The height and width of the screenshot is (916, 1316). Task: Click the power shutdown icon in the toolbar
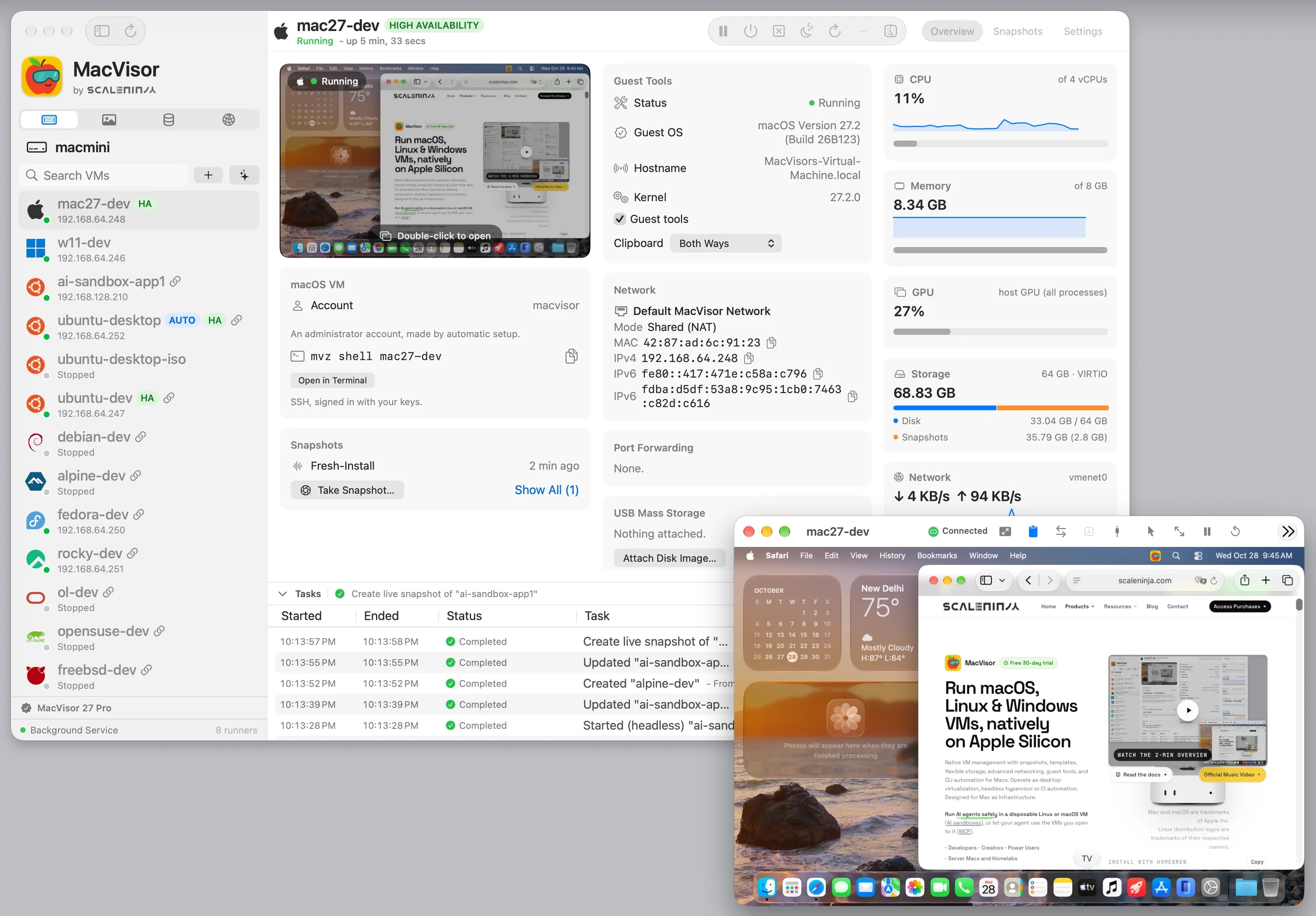[x=750, y=32]
